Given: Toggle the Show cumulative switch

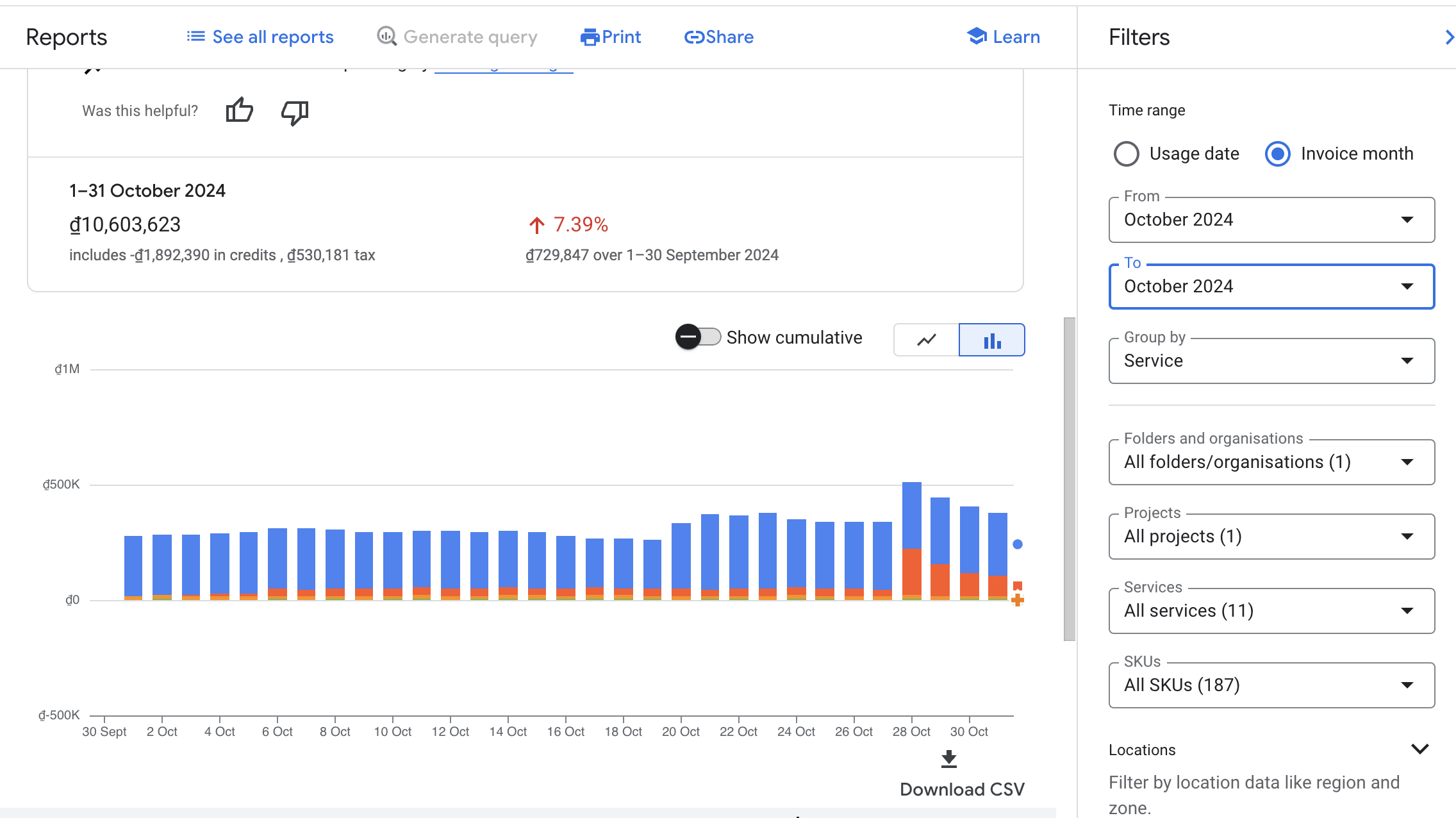Looking at the screenshot, I should (x=698, y=337).
